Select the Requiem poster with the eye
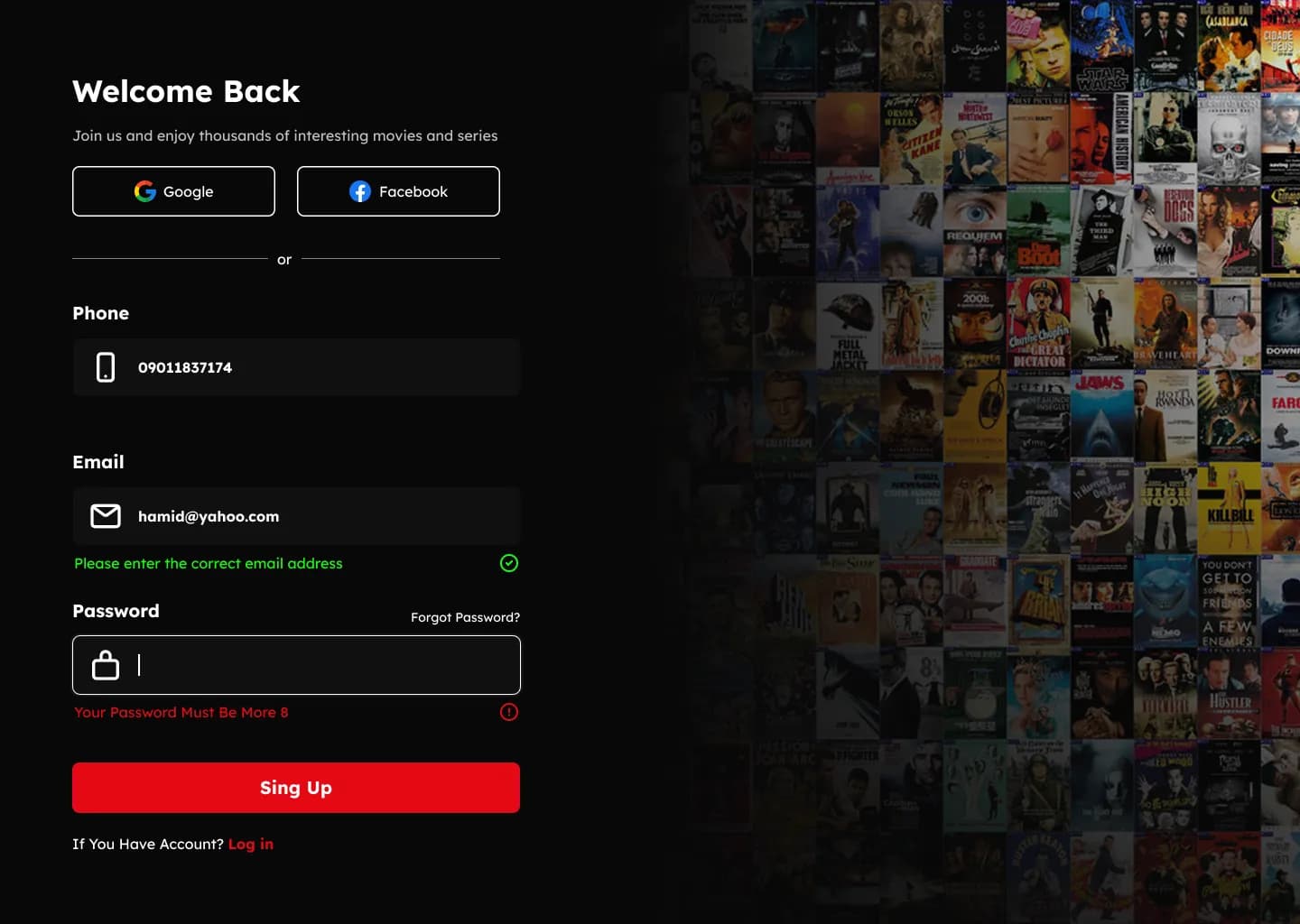Screen dimensions: 1300x924 coord(975,231)
